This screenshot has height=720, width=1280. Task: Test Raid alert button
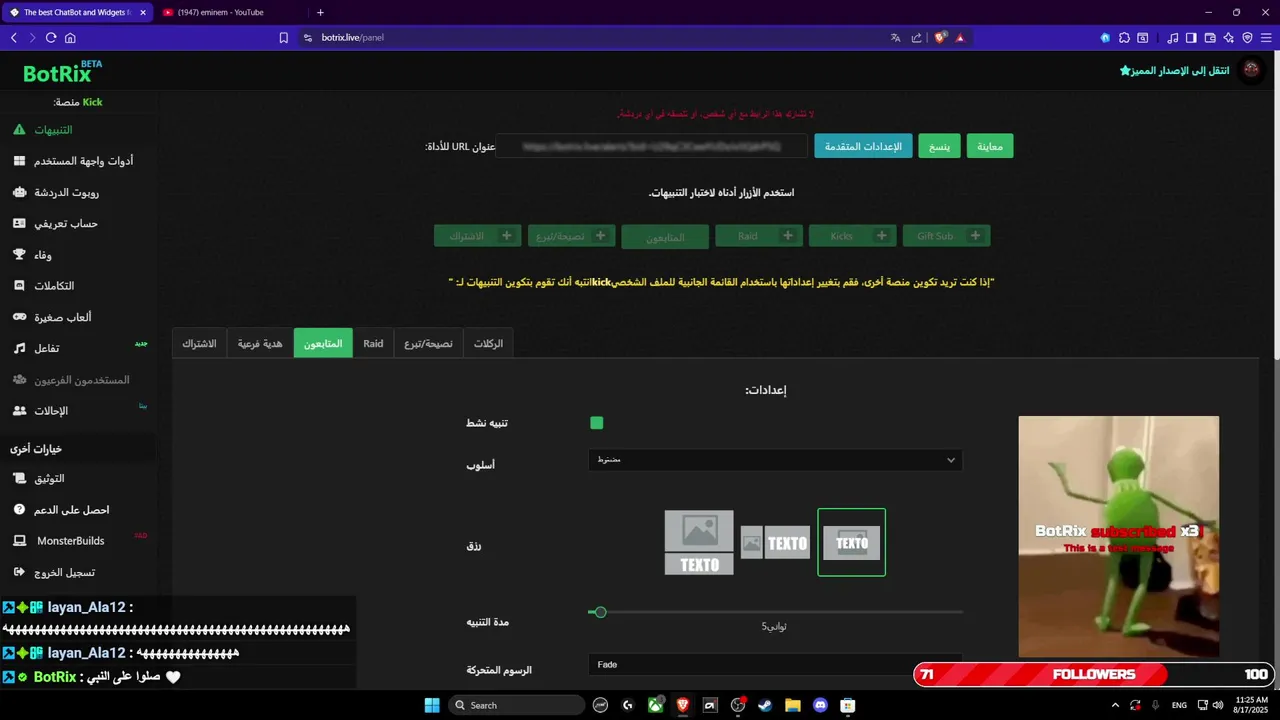[x=759, y=236]
